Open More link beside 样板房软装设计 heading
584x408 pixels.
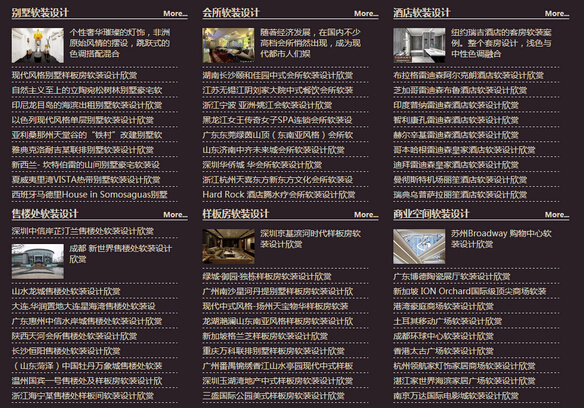pos(366,215)
